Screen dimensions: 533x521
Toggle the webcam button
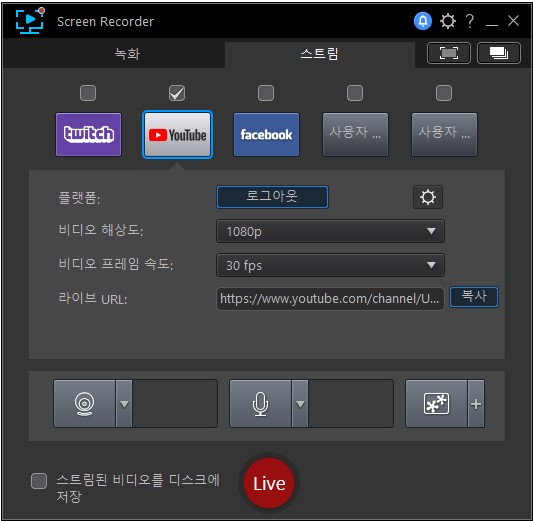click(84, 403)
